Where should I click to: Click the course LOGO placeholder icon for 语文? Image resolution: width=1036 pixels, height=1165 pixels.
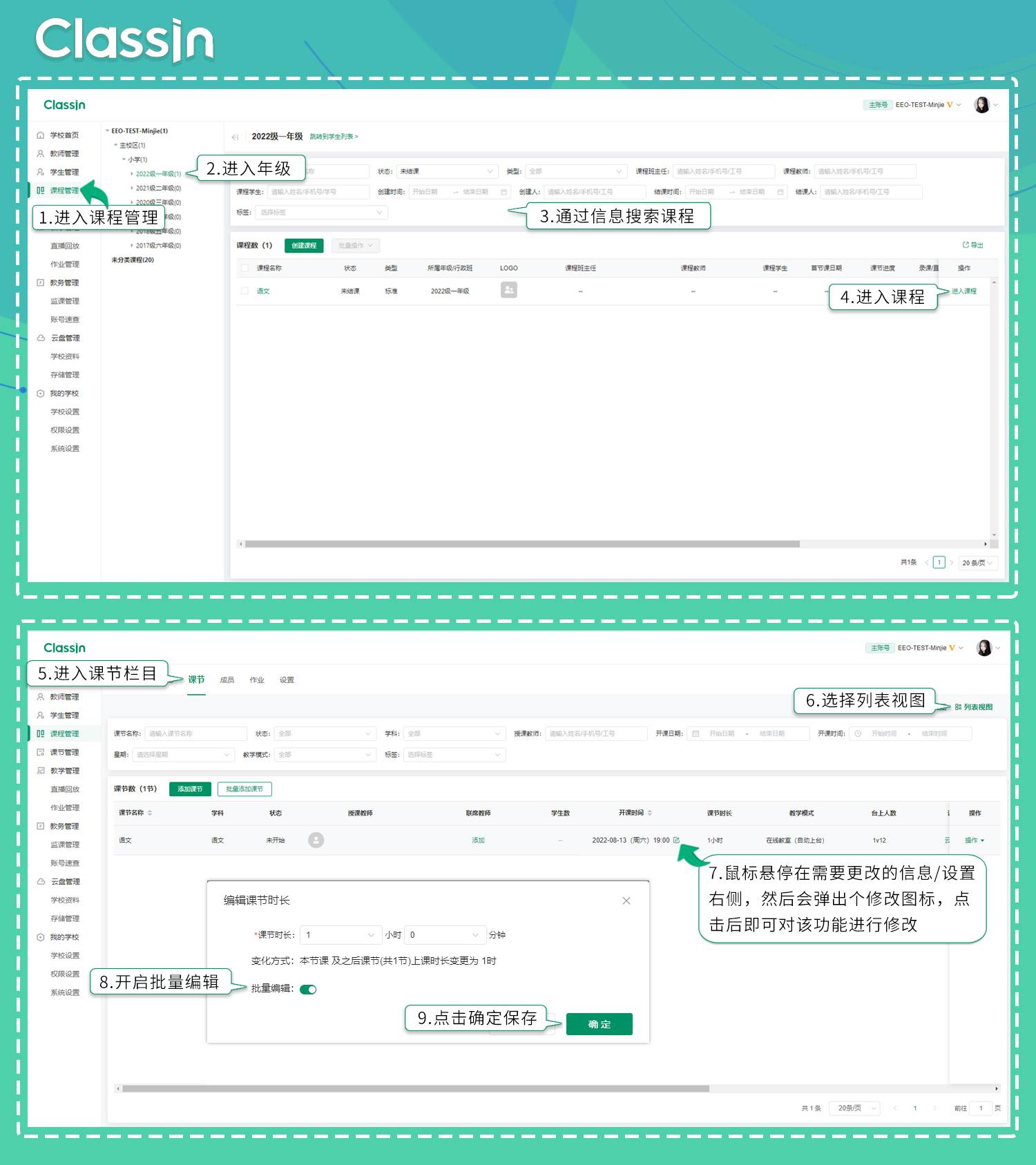(509, 290)
